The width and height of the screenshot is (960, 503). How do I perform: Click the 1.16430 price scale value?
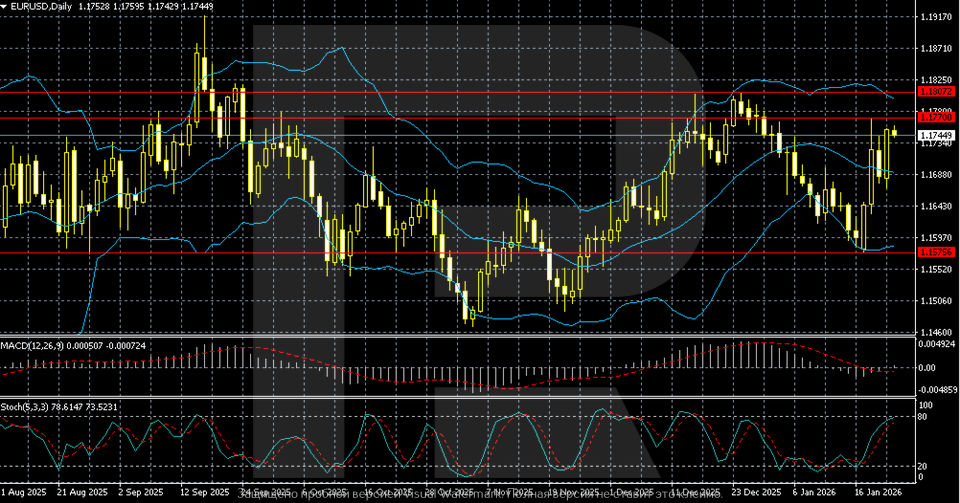935,206
